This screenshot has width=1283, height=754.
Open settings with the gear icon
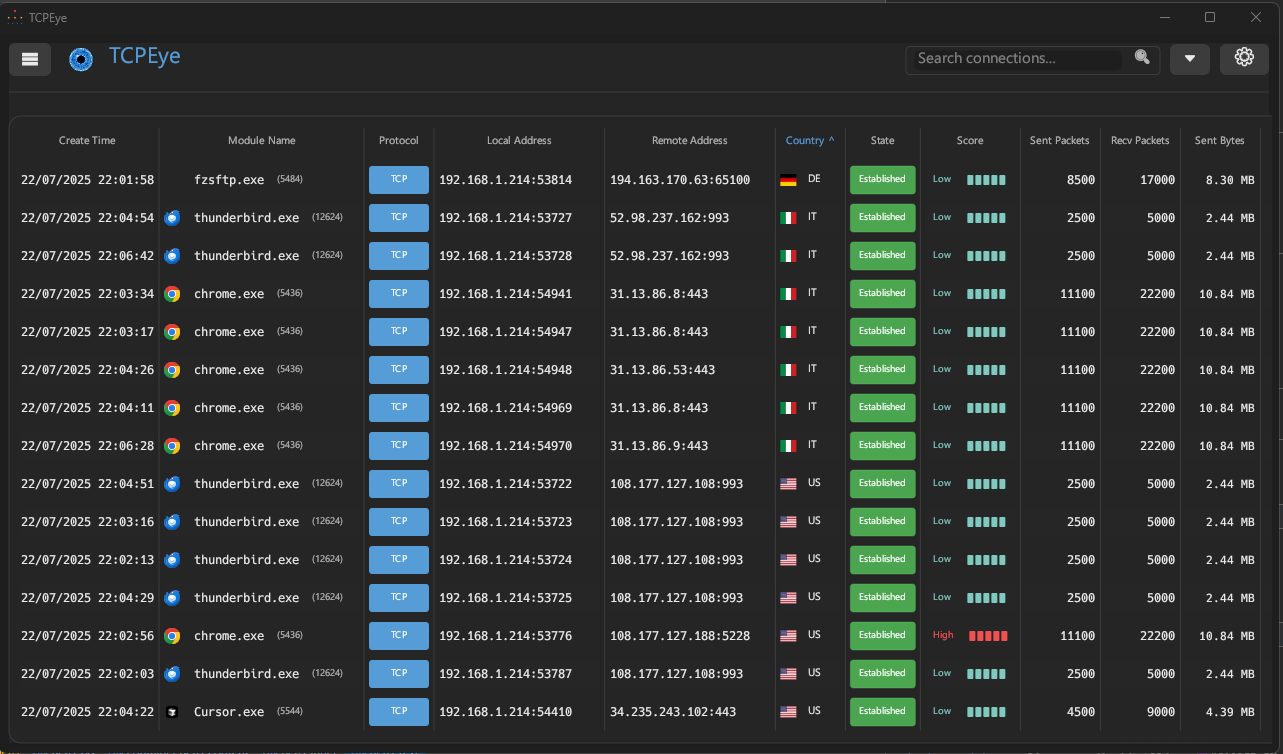click(1244, 58)
